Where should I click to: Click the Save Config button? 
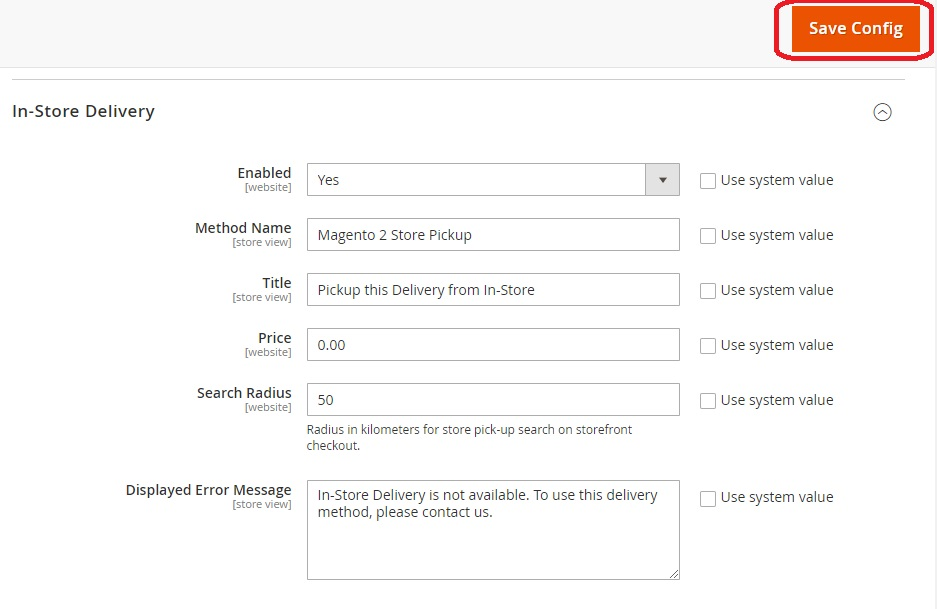click(x=855, y=29)
